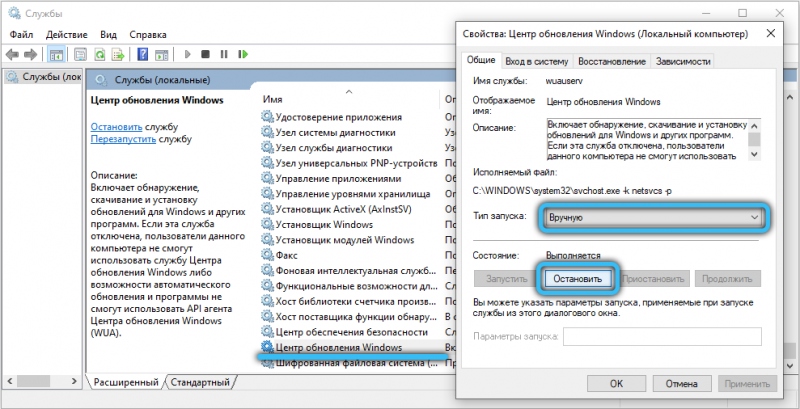
Task: Click description box down arrow
Action: click(x=755, y=155)
